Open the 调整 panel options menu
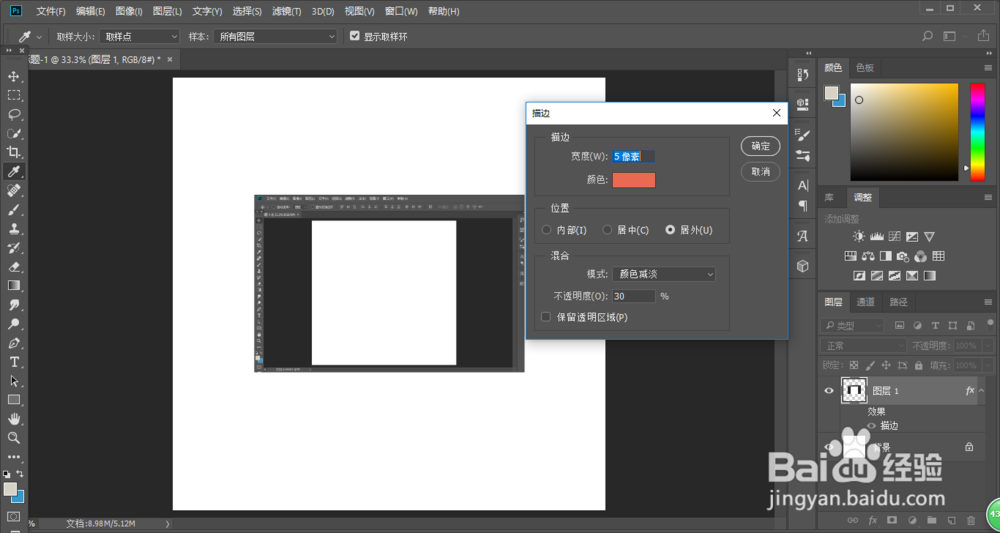Screen dimensions: 1000x533 click(988, 198)
